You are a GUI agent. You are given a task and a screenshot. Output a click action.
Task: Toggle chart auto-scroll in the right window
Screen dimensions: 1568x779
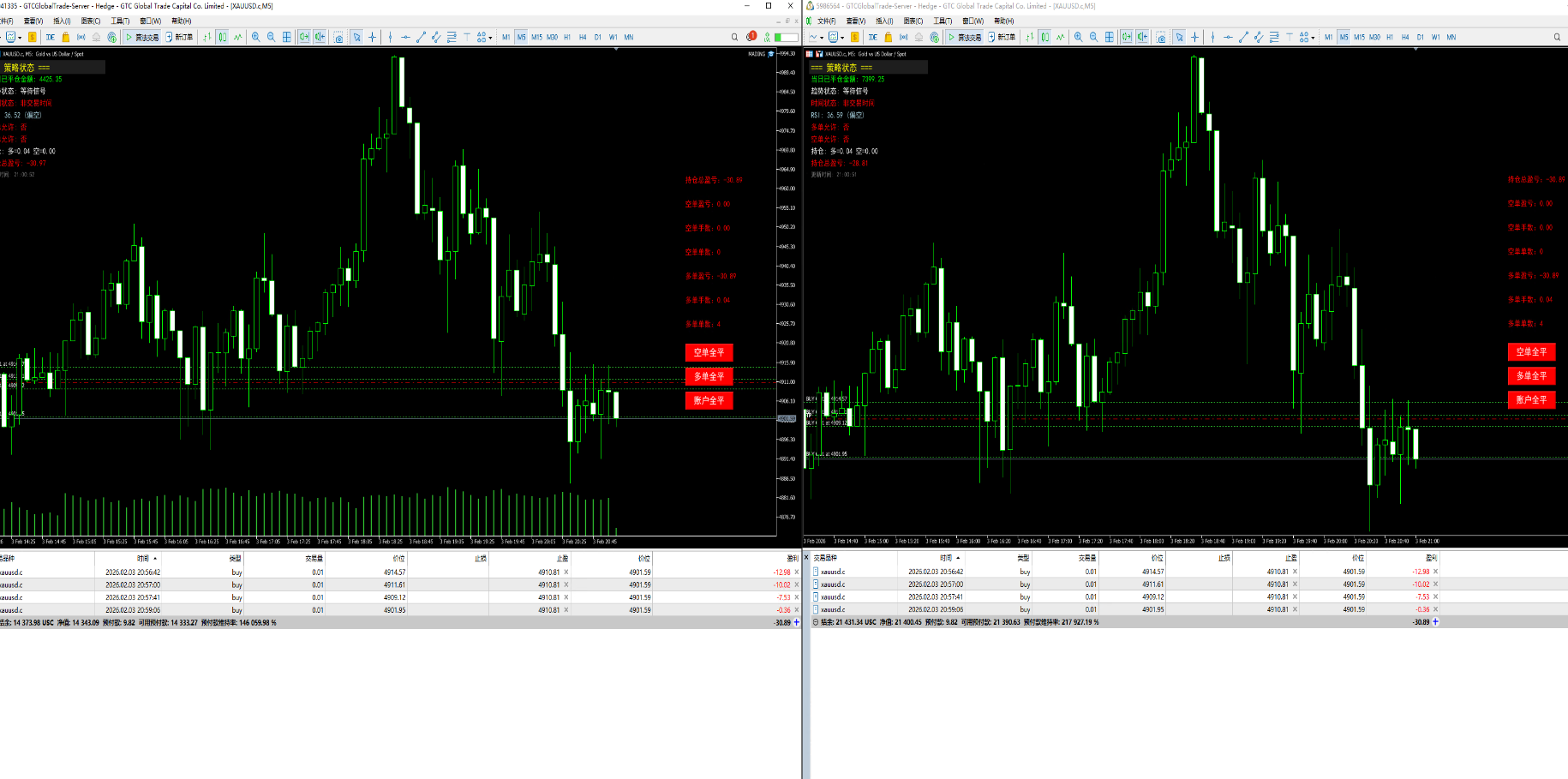1127,37
